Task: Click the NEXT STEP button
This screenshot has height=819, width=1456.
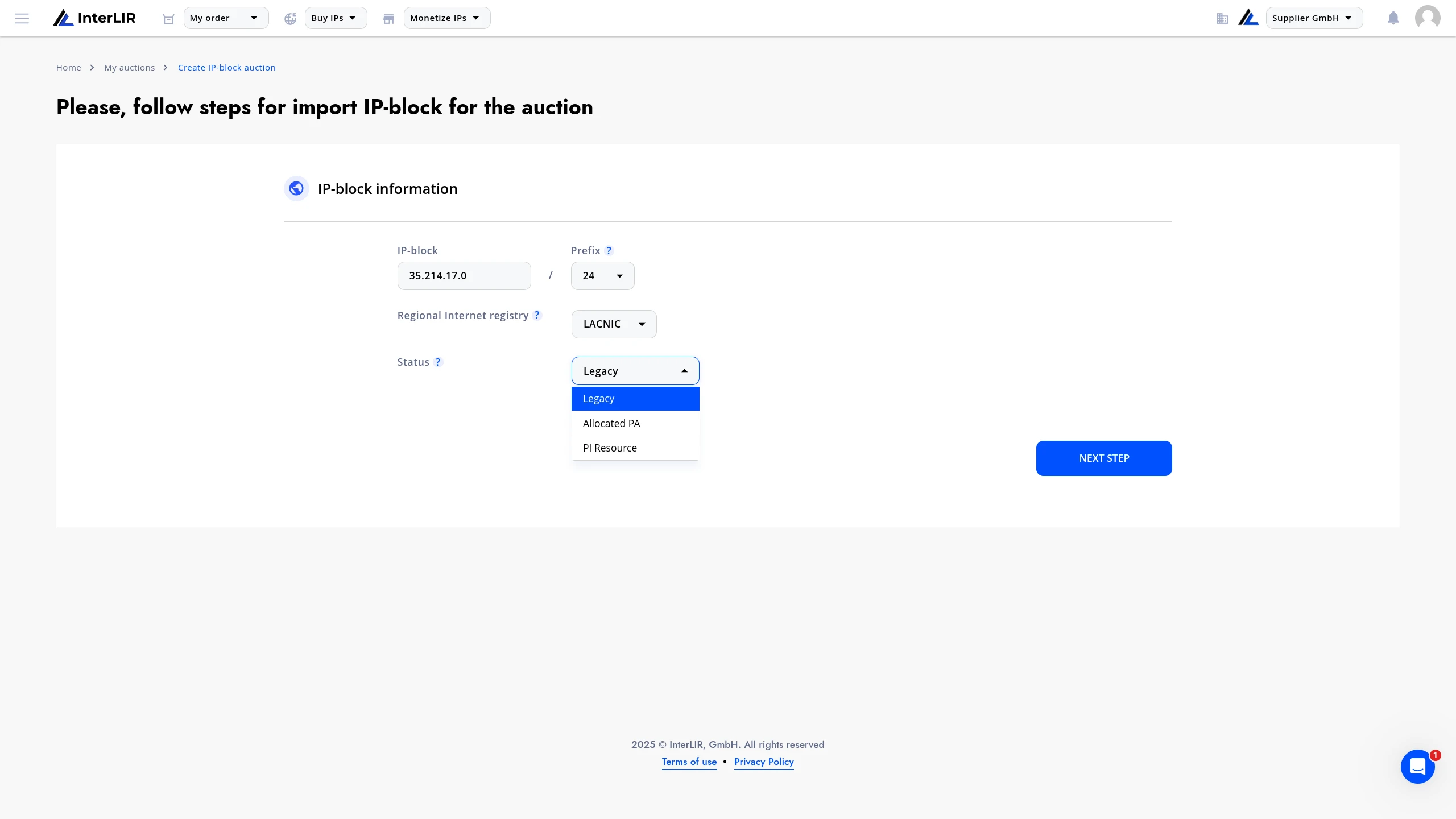Action: point(1104,458)
